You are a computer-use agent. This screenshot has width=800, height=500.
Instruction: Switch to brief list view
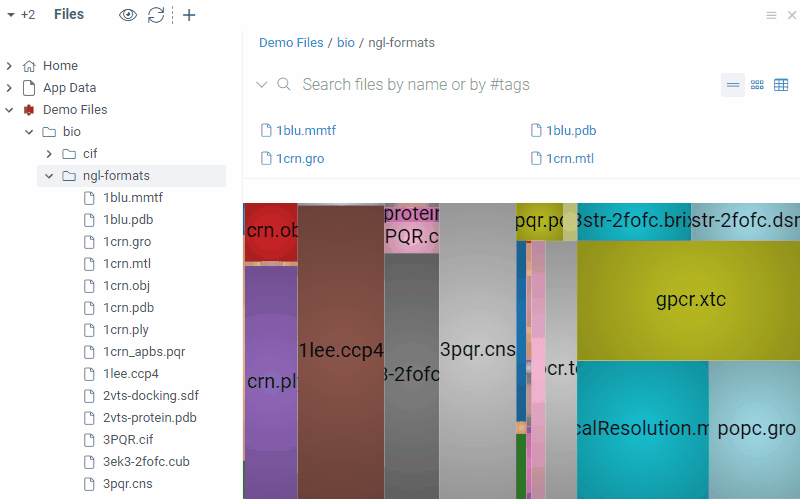(x=733, y=85)
